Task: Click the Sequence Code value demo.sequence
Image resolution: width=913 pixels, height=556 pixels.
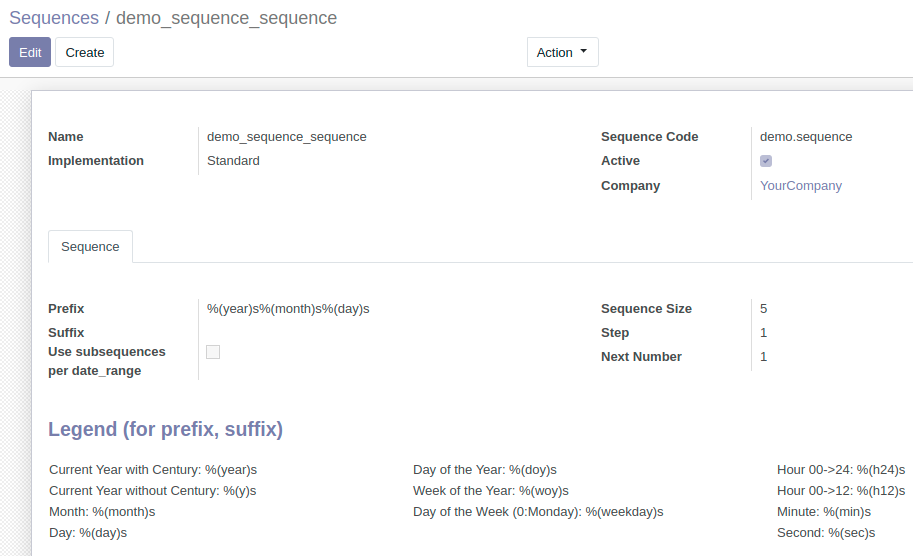Action: tap(806, 137)
